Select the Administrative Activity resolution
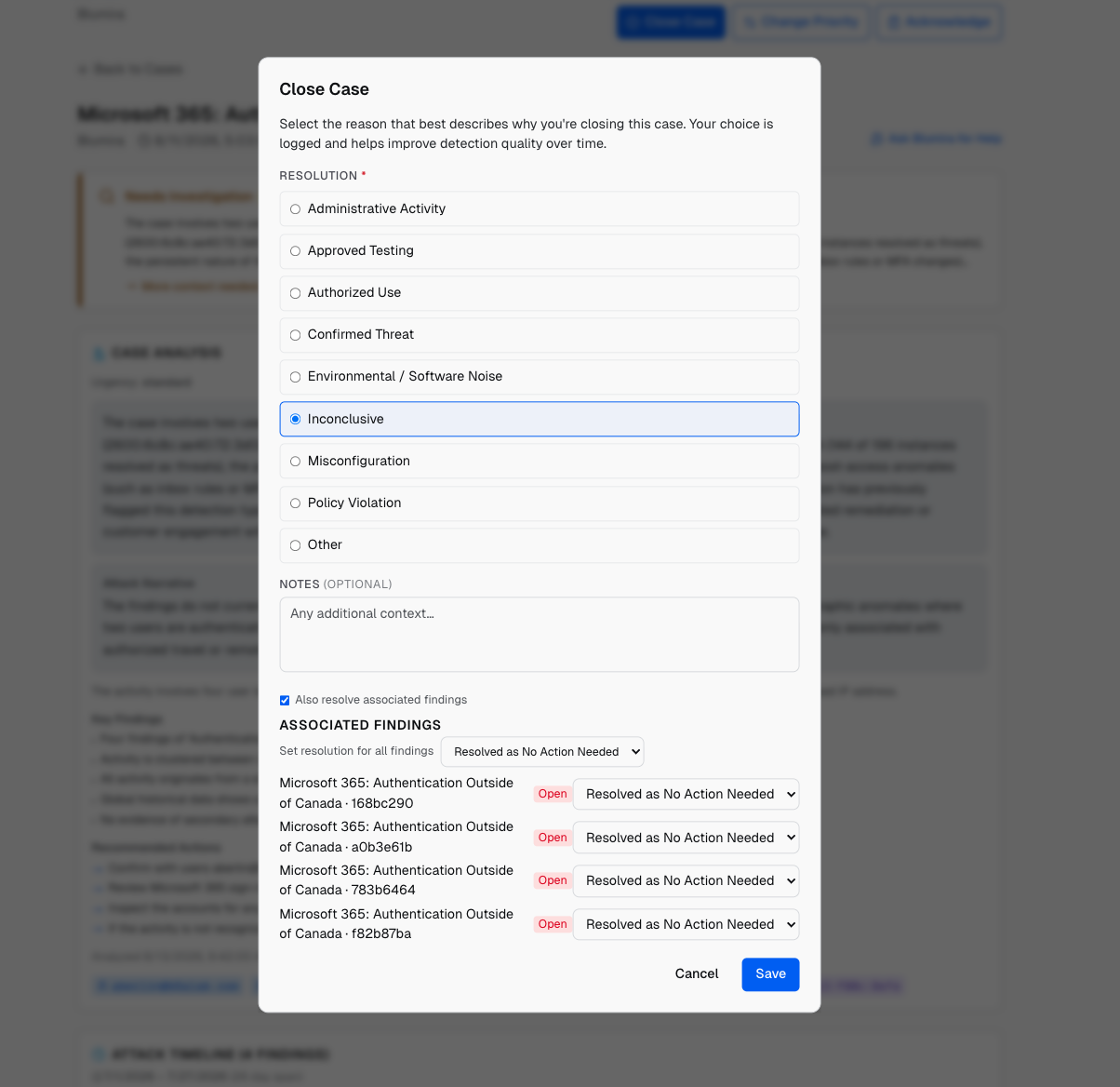The width and height of the screenshot is (1120, 1087). pos(539,208)
